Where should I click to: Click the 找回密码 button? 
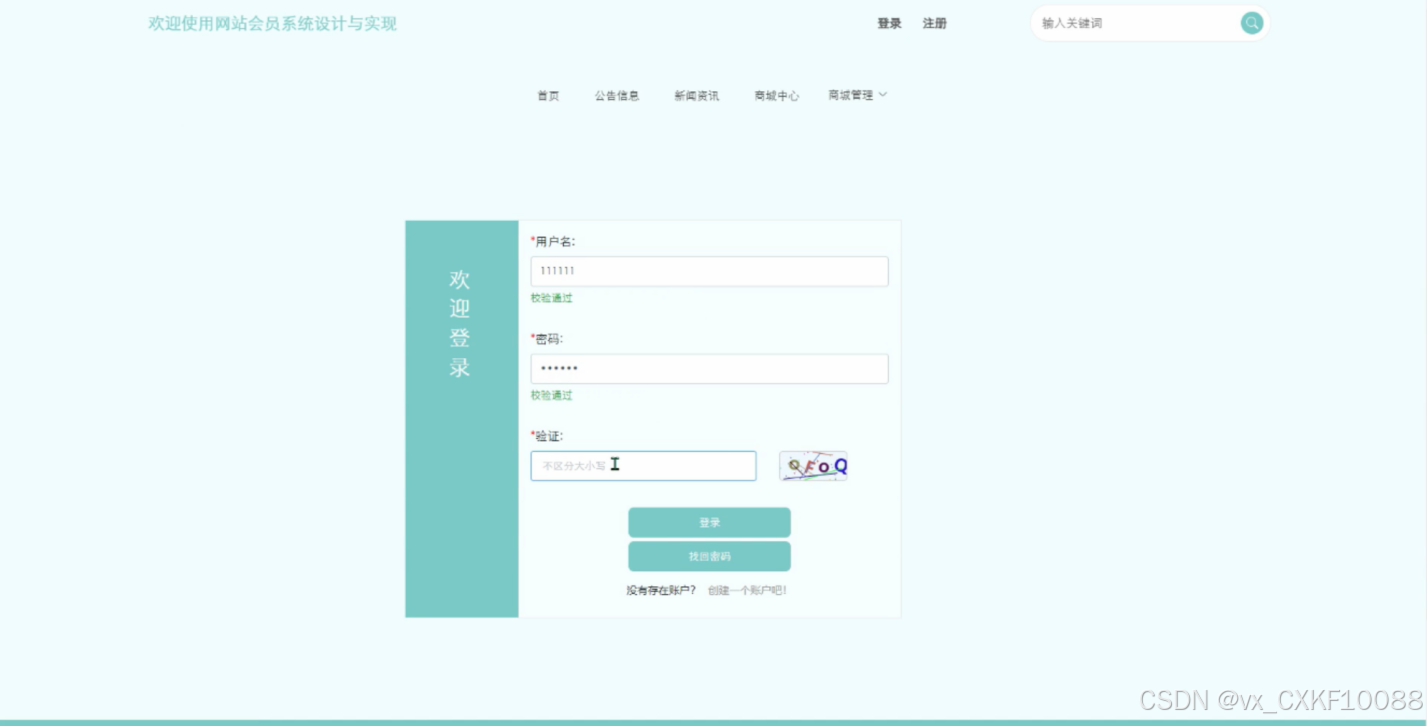pyautogui.click(x=709, y=556)
